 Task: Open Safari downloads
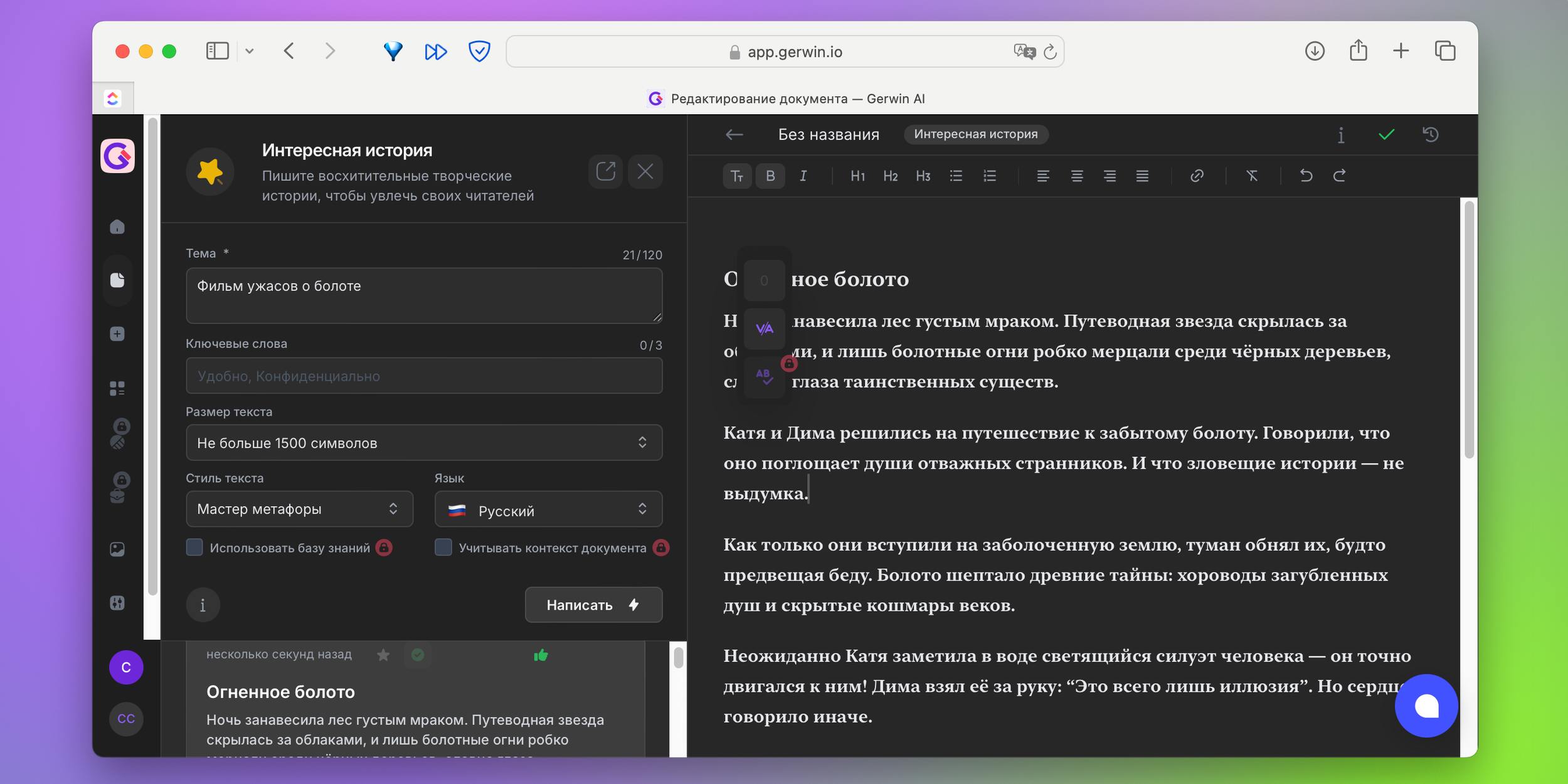(1315, 51)
